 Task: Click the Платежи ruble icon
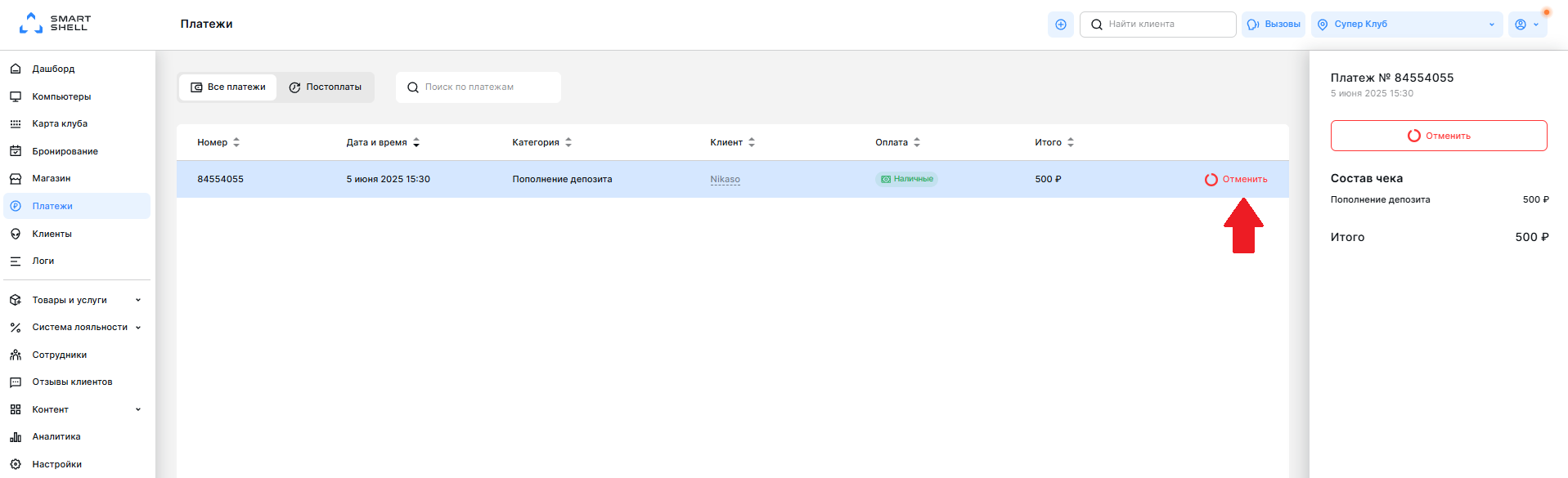point(16,206)
